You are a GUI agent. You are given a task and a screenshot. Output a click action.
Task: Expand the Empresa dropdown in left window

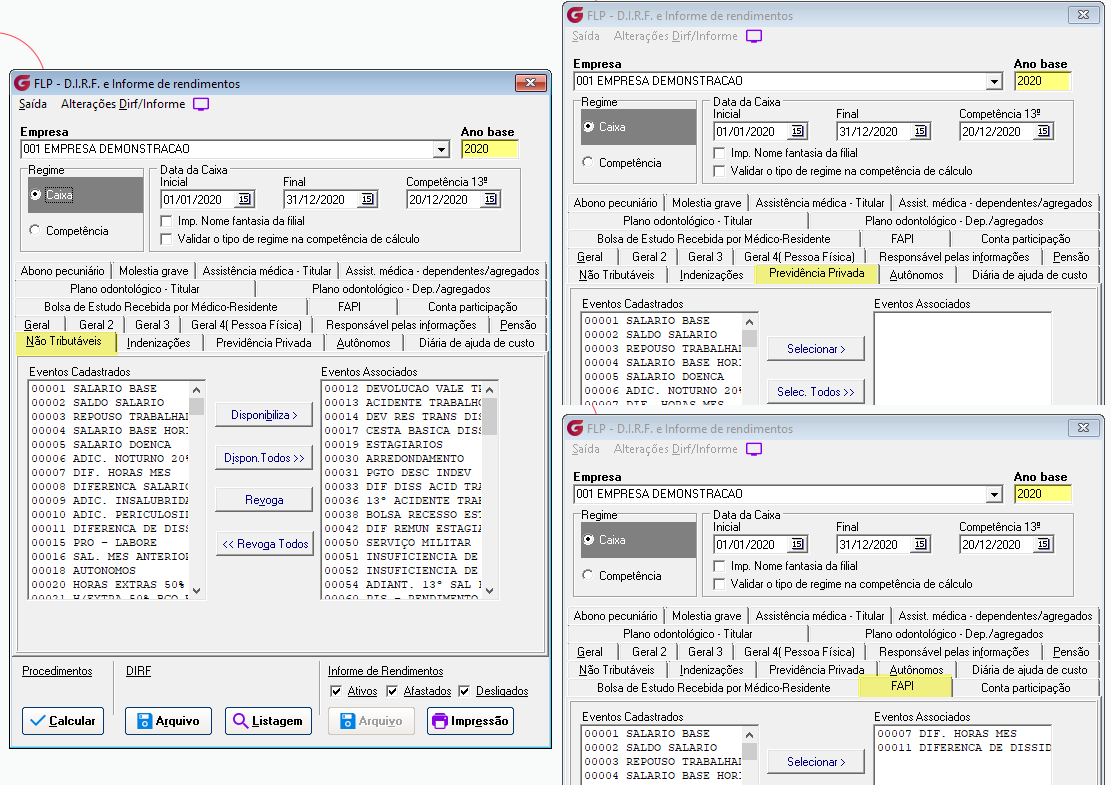pos(441,149)
